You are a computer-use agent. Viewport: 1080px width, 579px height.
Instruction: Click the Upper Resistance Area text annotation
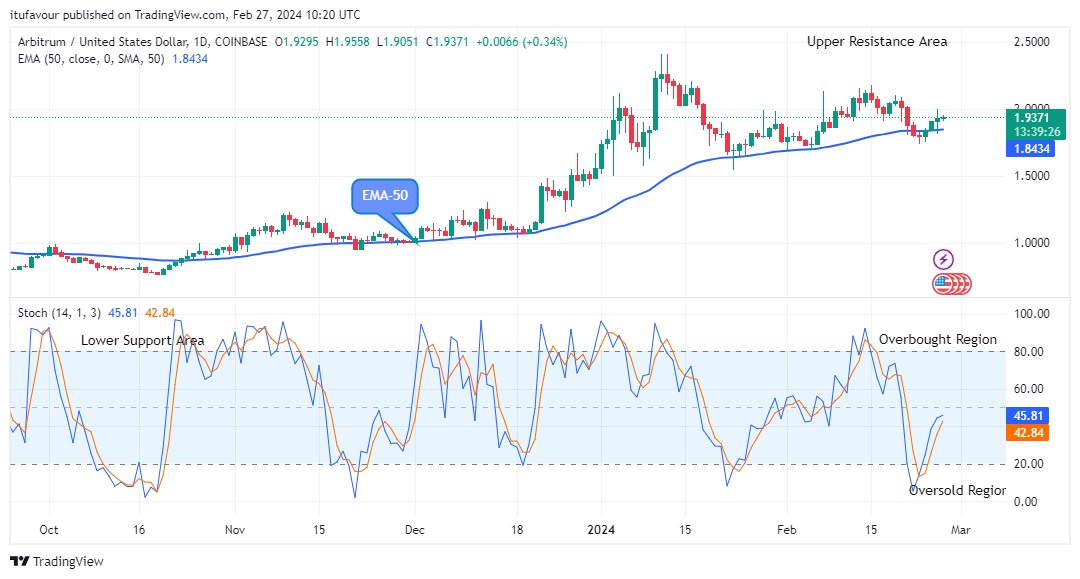877,41
